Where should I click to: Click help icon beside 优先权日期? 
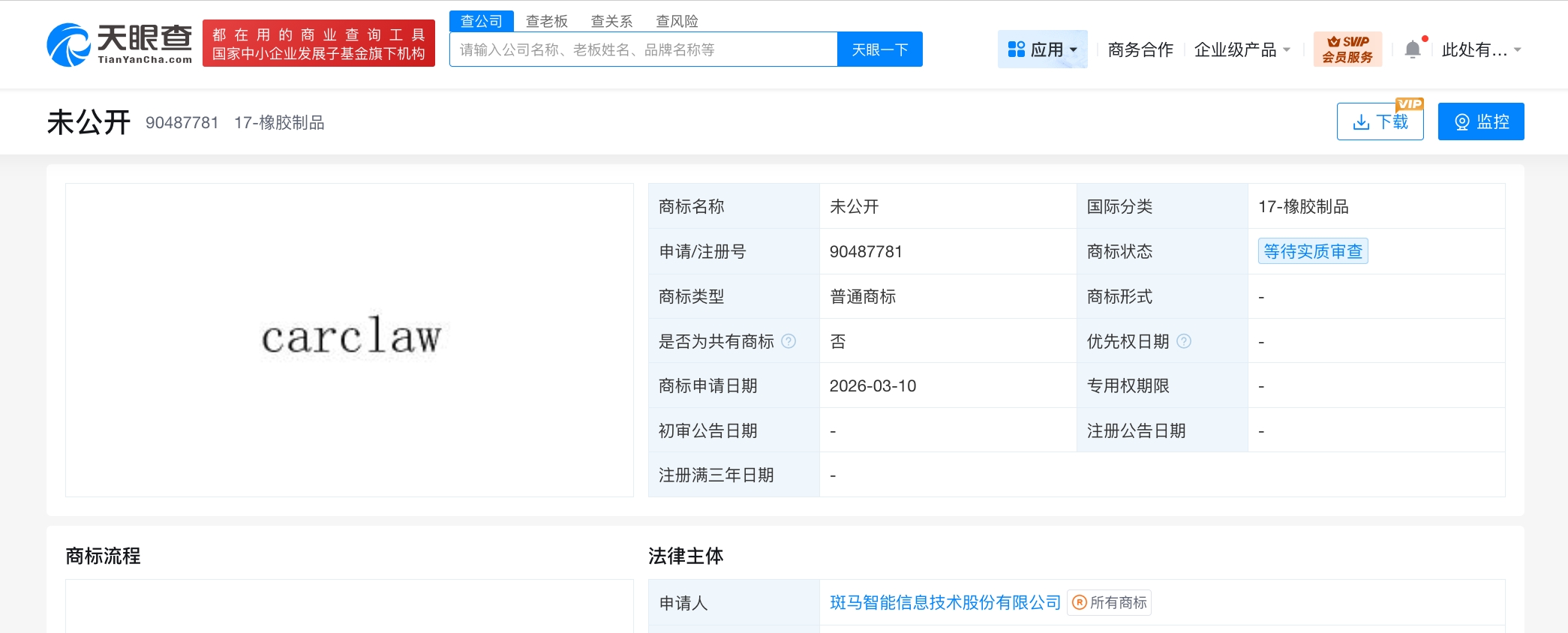pyautogui.click(x=1184, y=341)
